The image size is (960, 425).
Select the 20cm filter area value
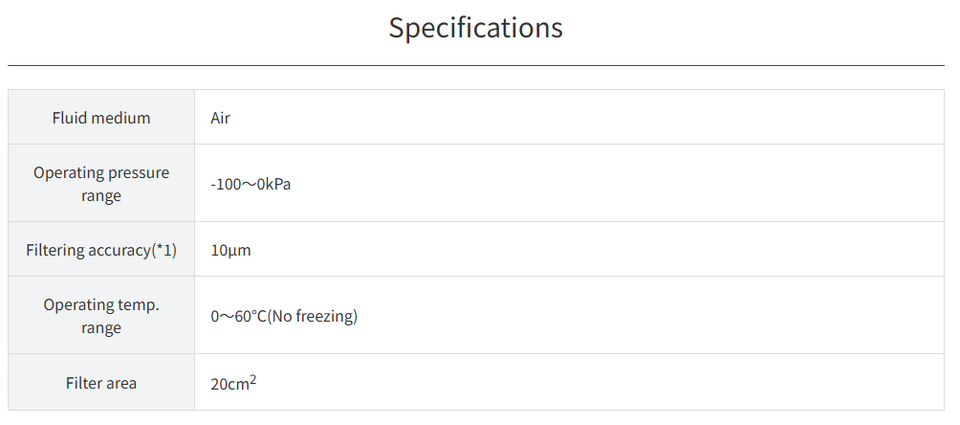click(229, 384)
